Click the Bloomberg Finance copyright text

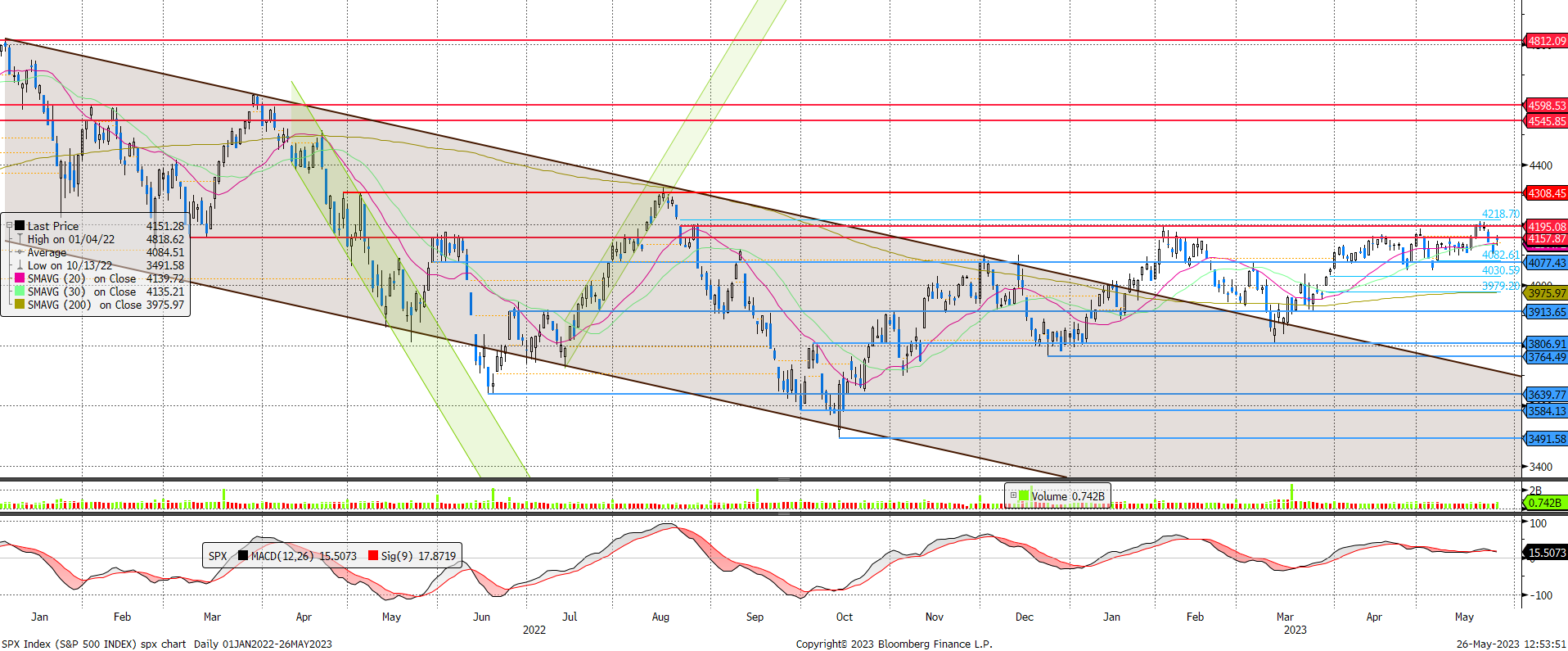(x=894, y=644)
